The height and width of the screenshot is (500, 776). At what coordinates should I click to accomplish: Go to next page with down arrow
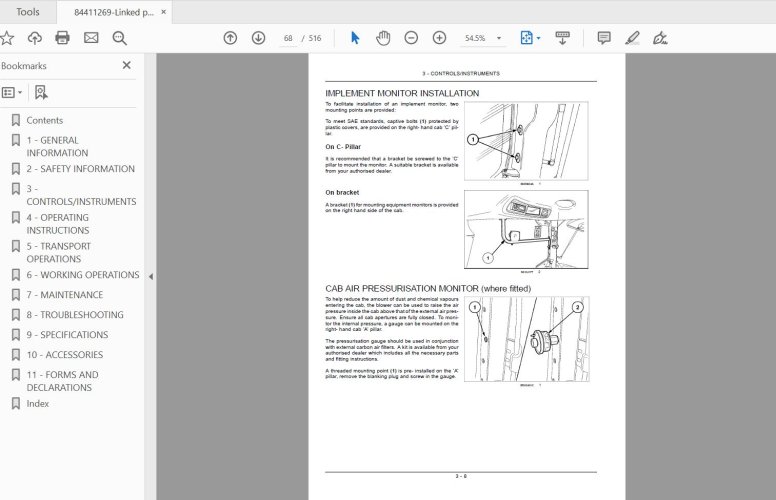coord(258,38)
